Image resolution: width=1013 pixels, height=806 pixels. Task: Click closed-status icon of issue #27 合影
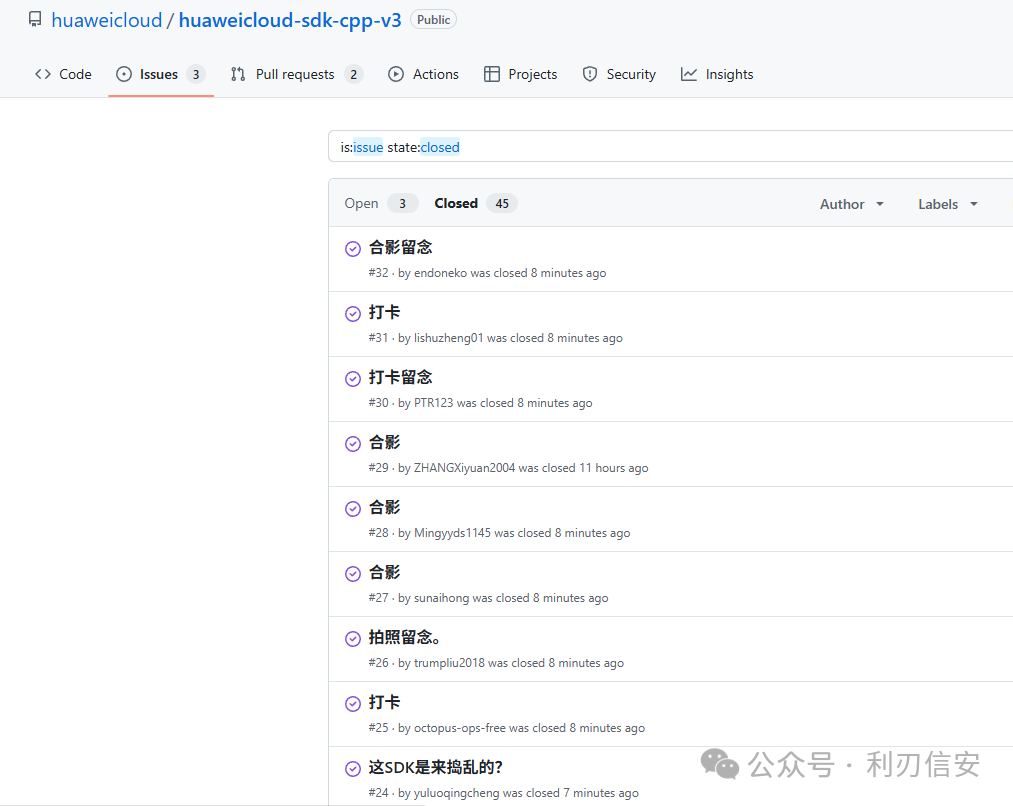pyautogui.click(x=353, y=574)
